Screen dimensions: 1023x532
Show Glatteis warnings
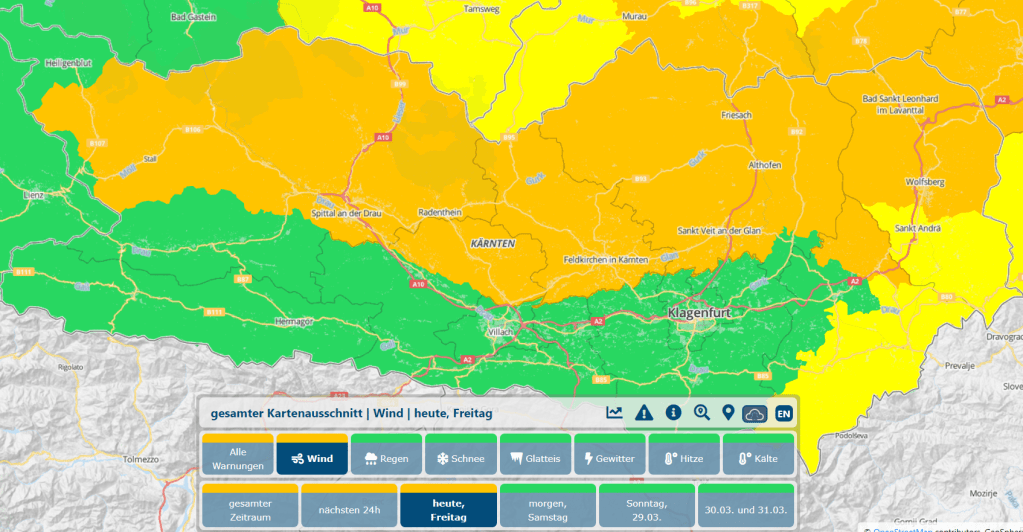pyautogui.click(x=535, y=455)
